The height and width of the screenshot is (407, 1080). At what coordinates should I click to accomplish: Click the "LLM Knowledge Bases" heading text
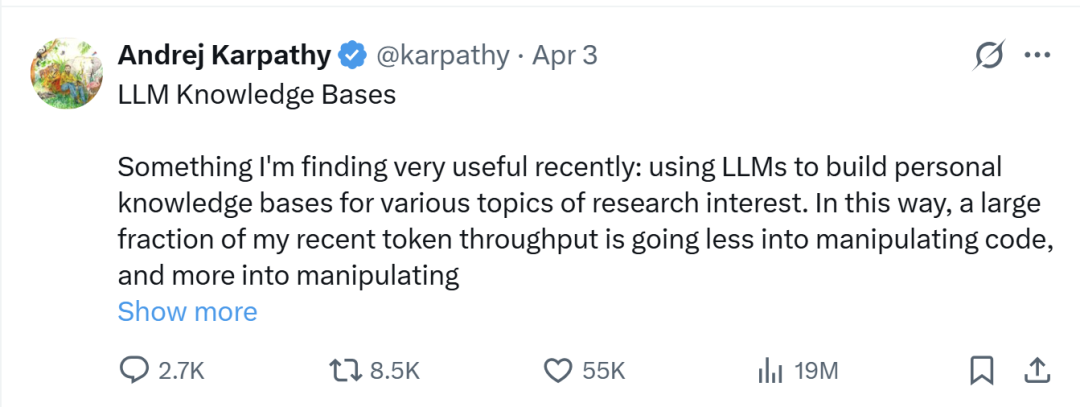(257, 95)
